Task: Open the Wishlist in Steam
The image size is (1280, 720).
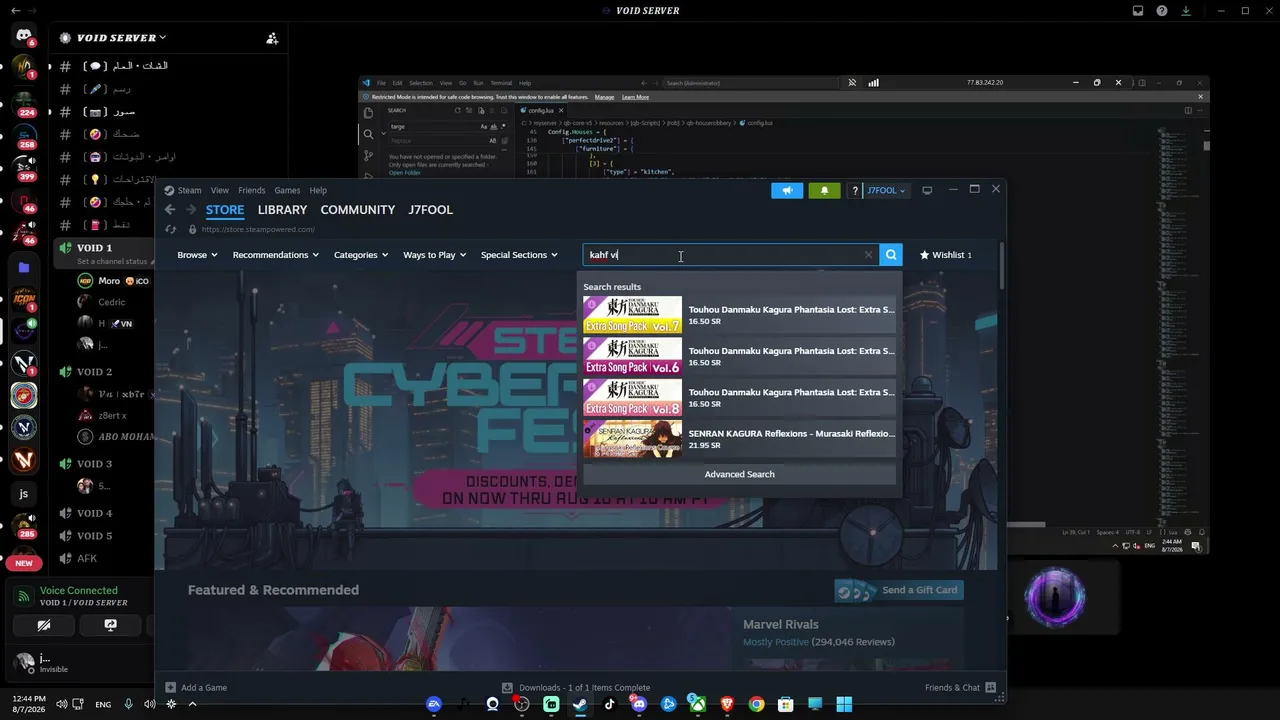Action: (x=945, y=255)
